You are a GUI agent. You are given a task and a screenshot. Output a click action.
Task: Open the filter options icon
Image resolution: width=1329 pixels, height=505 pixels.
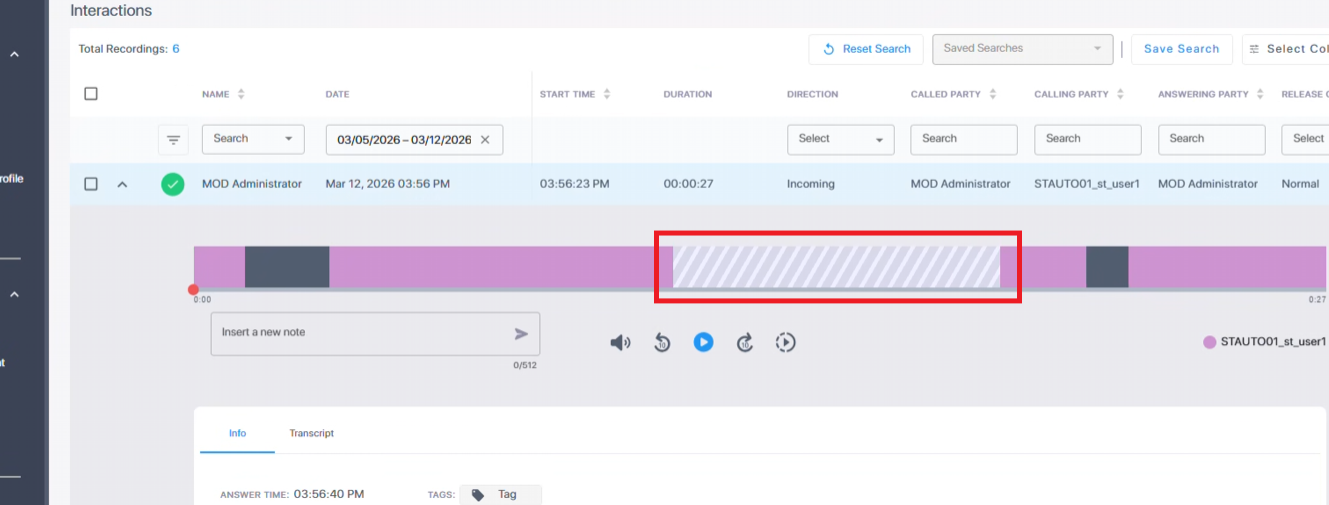tap(173, 140)
